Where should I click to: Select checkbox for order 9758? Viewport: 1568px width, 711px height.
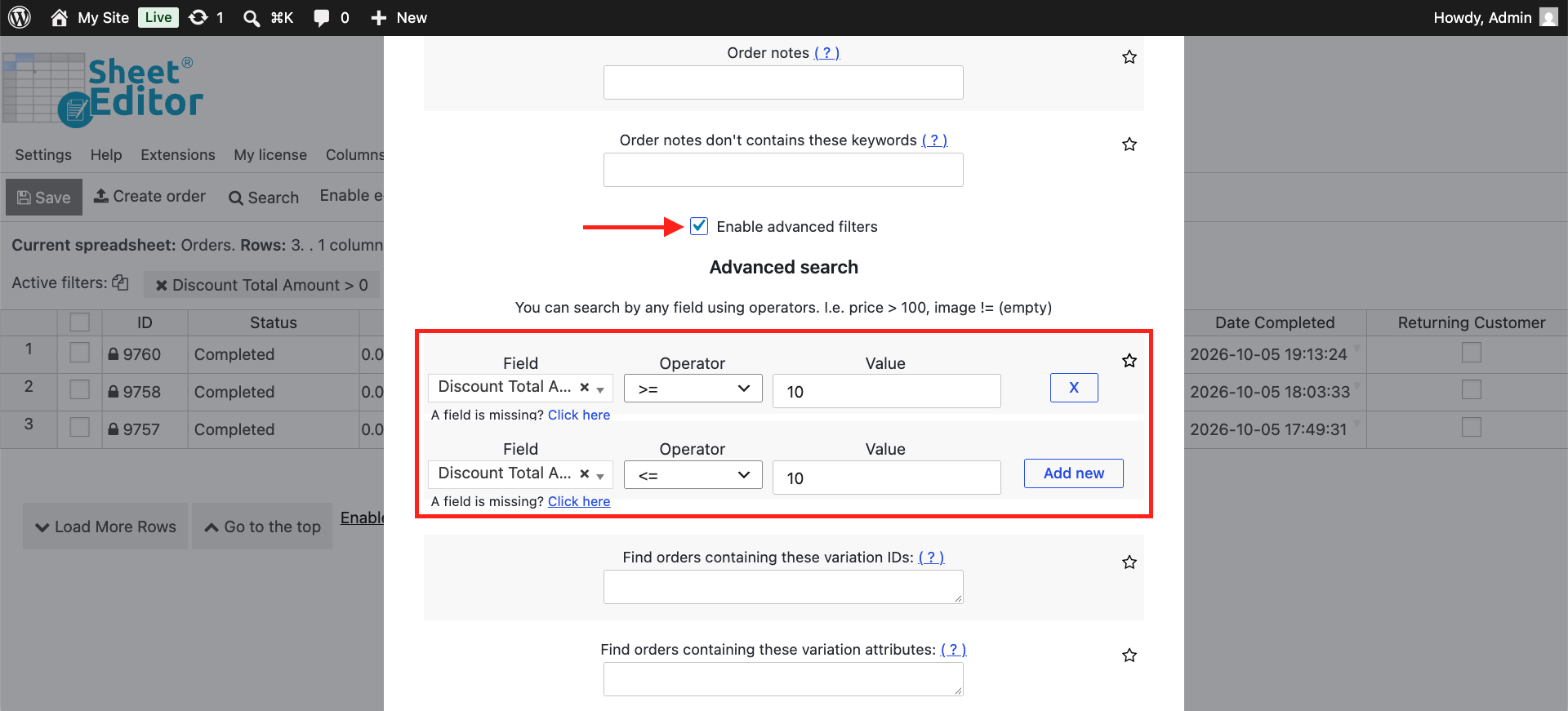point(79,390)
